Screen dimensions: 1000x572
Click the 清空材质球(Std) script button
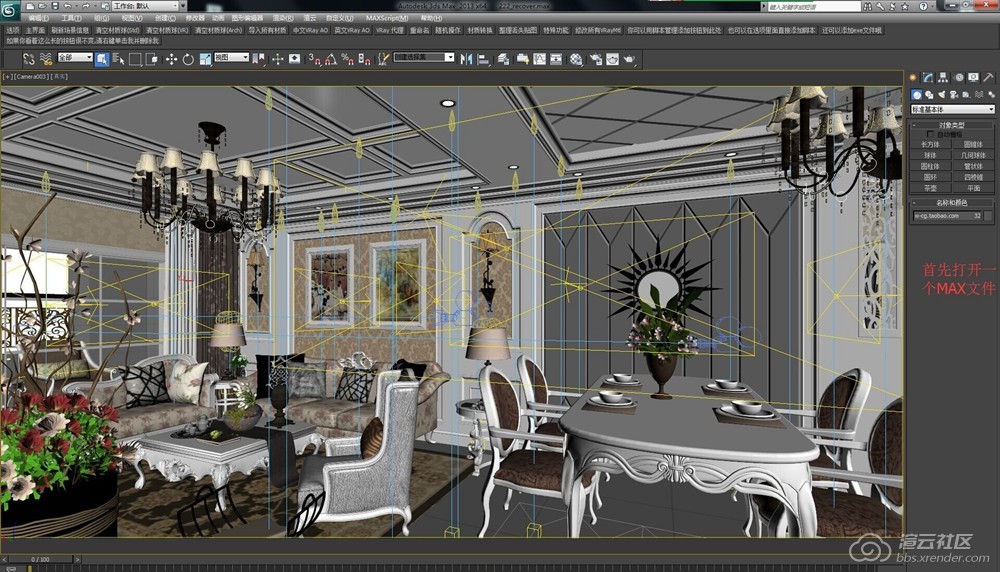pos(117,30)
